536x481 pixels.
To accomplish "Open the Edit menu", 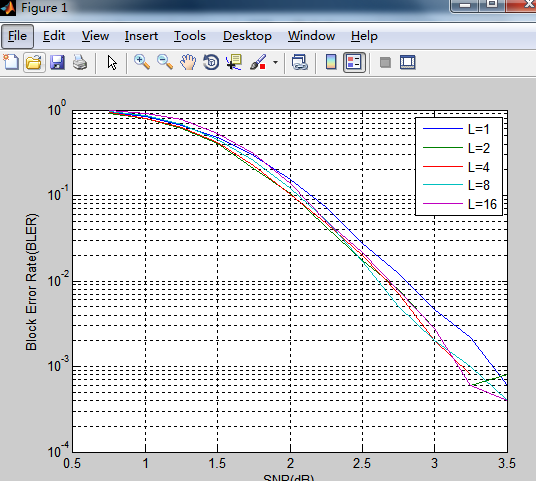I will pos(54,36).
